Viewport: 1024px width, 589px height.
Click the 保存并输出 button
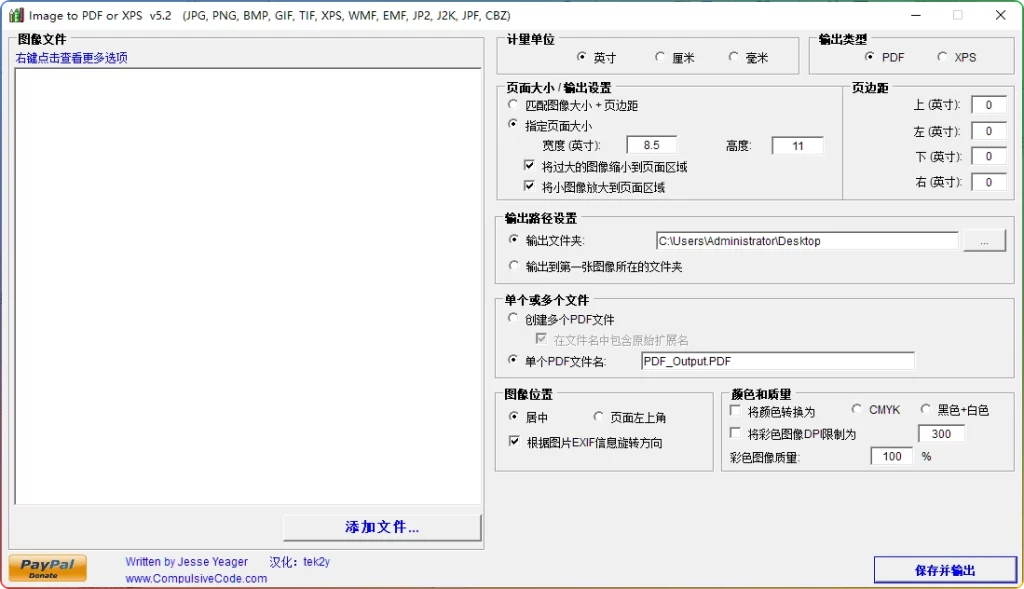click(944, 568)
